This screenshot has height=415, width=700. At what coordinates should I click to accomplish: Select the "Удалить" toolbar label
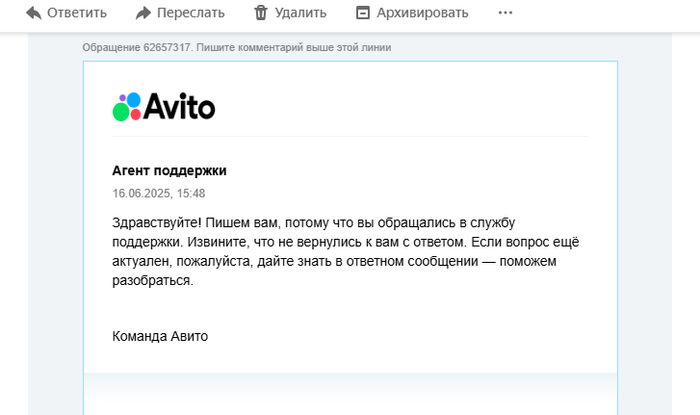[302, 13]
